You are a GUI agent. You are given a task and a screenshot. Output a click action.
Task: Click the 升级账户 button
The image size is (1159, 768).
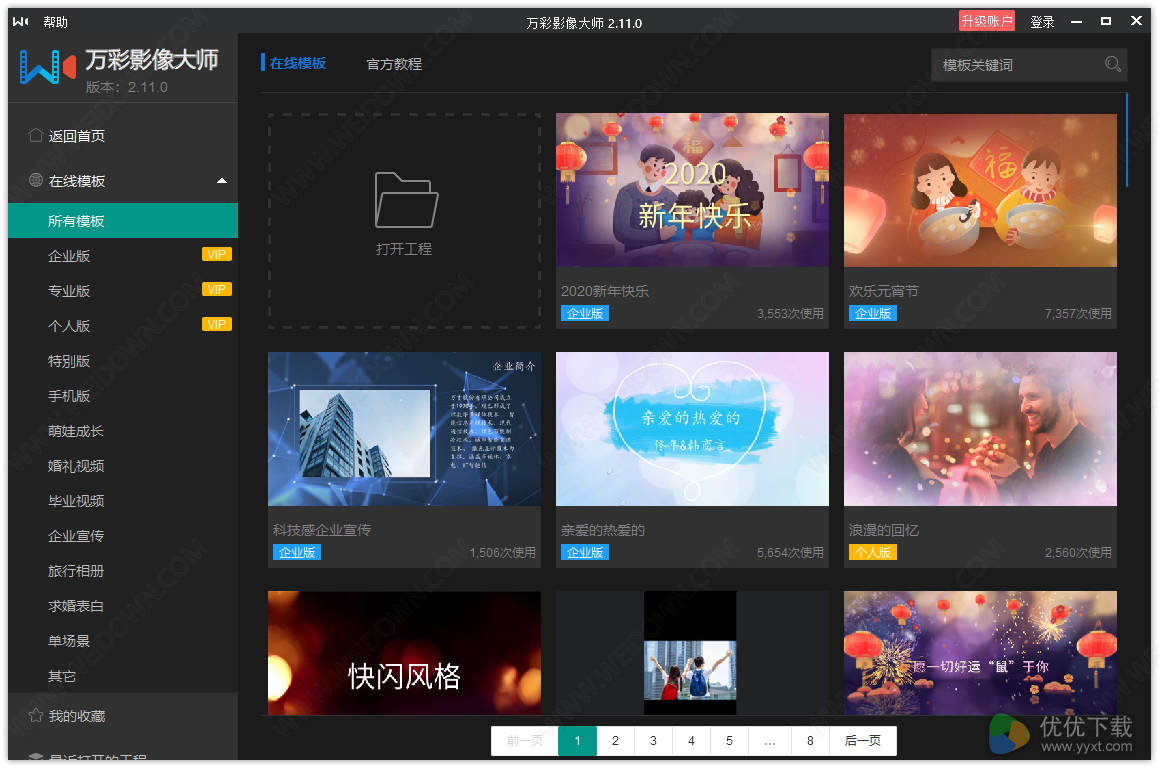click(x=986, y=21)
